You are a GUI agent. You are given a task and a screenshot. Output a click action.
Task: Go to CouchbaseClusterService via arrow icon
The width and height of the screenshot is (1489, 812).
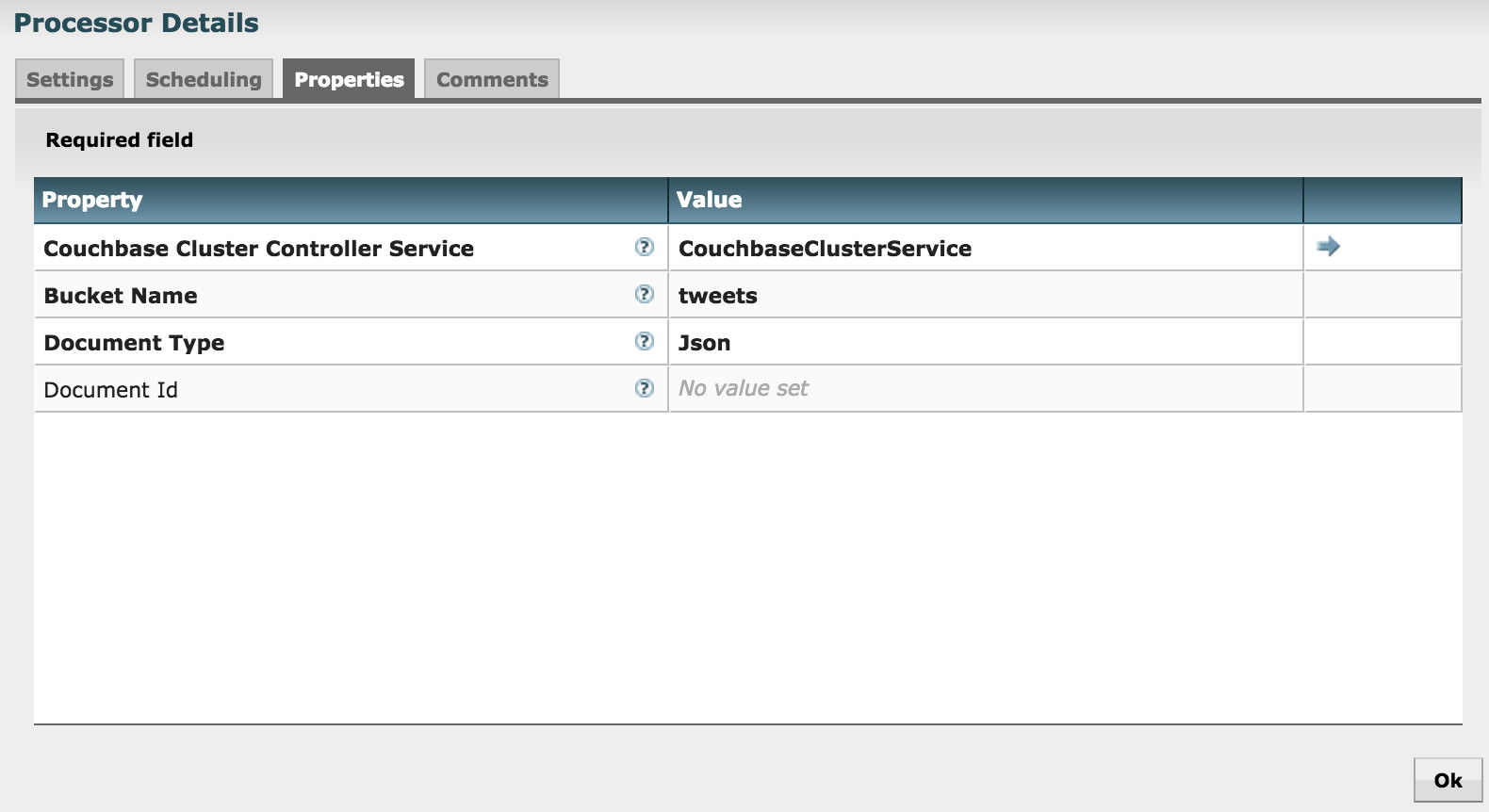(x=1329, y=247)
